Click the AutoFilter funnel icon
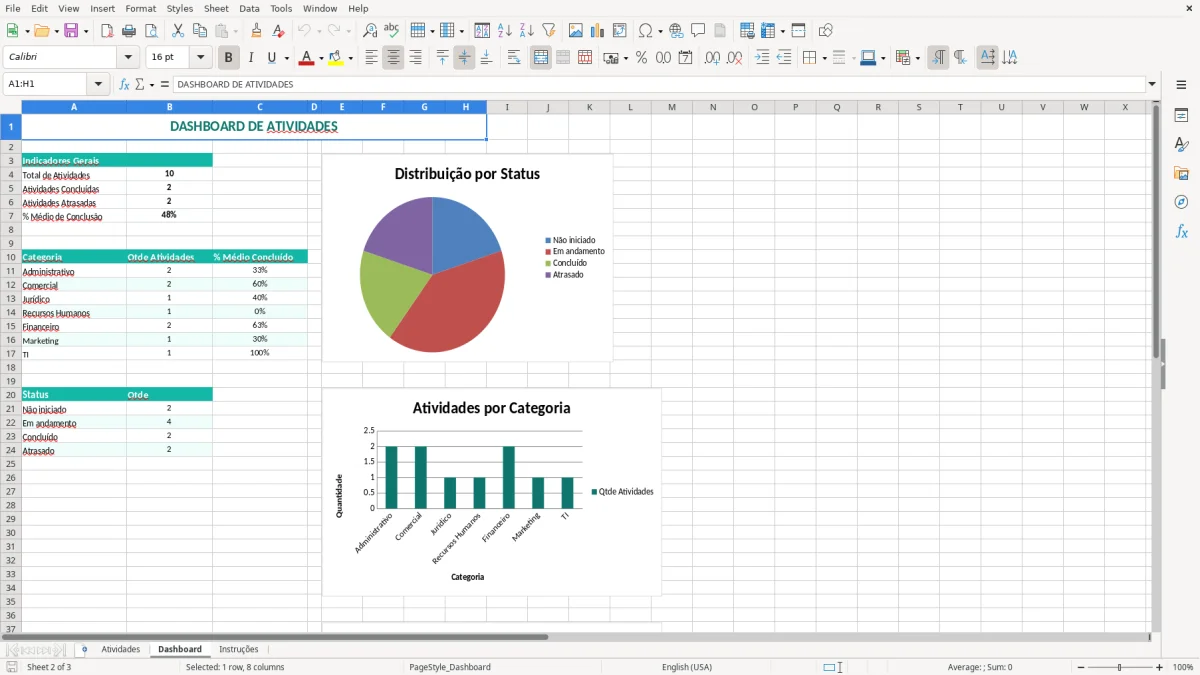 click(549, 31)
